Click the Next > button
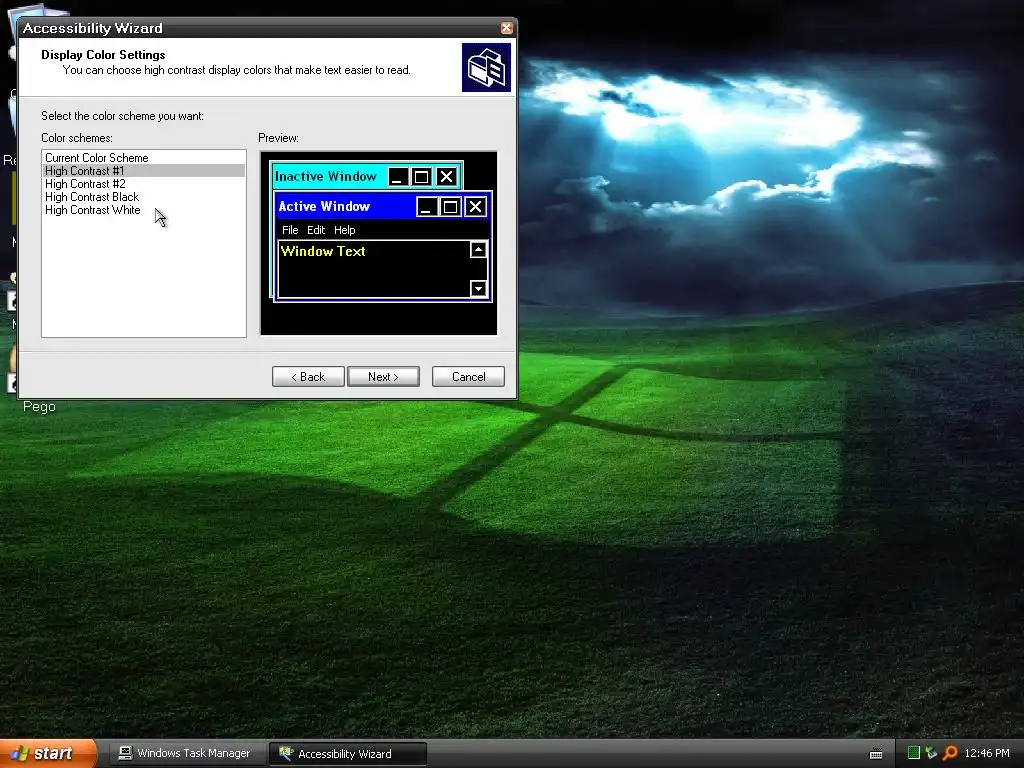This screenshot has width=1024, height=768. point(383,377)
